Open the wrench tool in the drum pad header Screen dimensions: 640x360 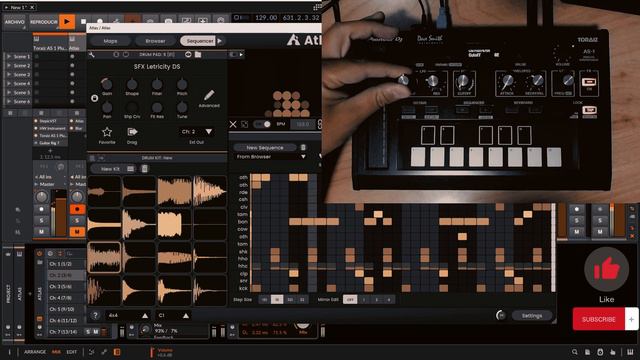[91, 54]
